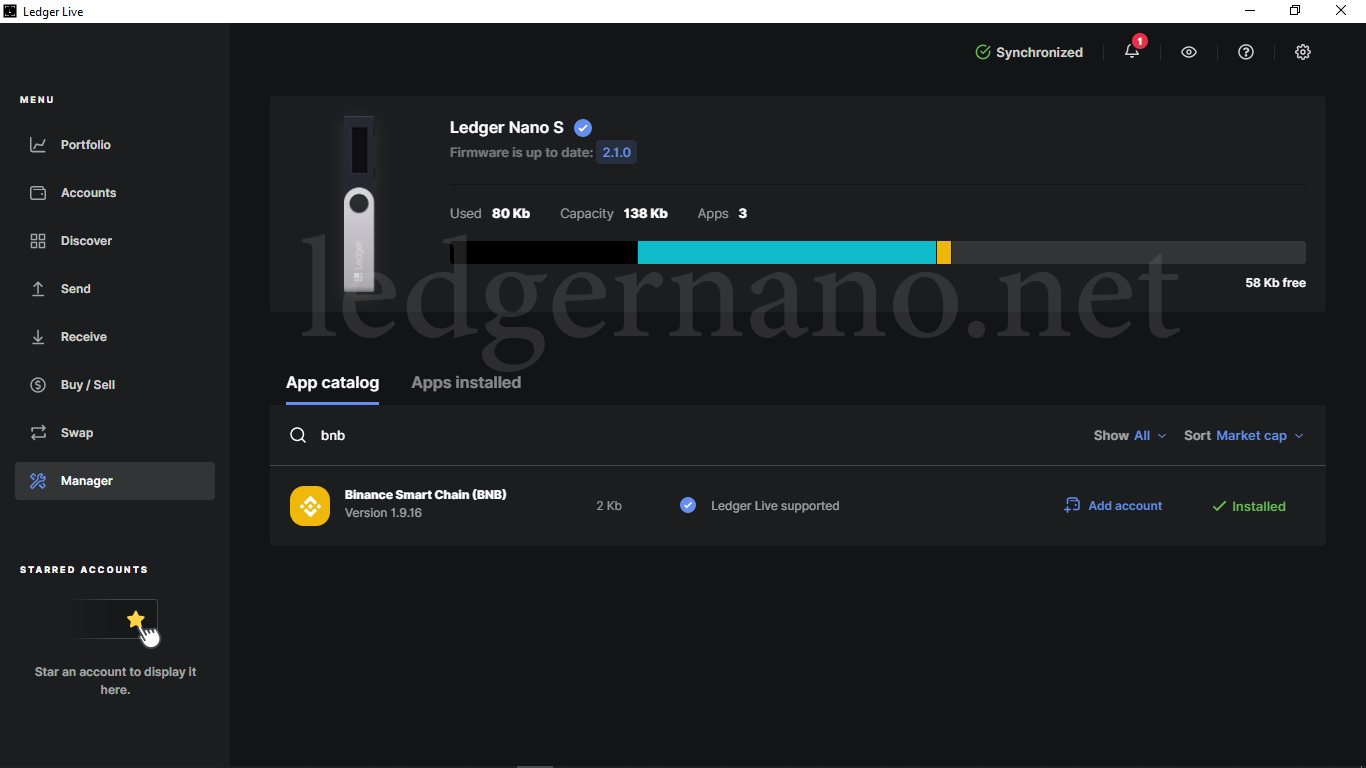The height and width of the screenshot is (768, 1366).
Task: Open the Sort Market cap dropdown
Action: pos(1244,436)
